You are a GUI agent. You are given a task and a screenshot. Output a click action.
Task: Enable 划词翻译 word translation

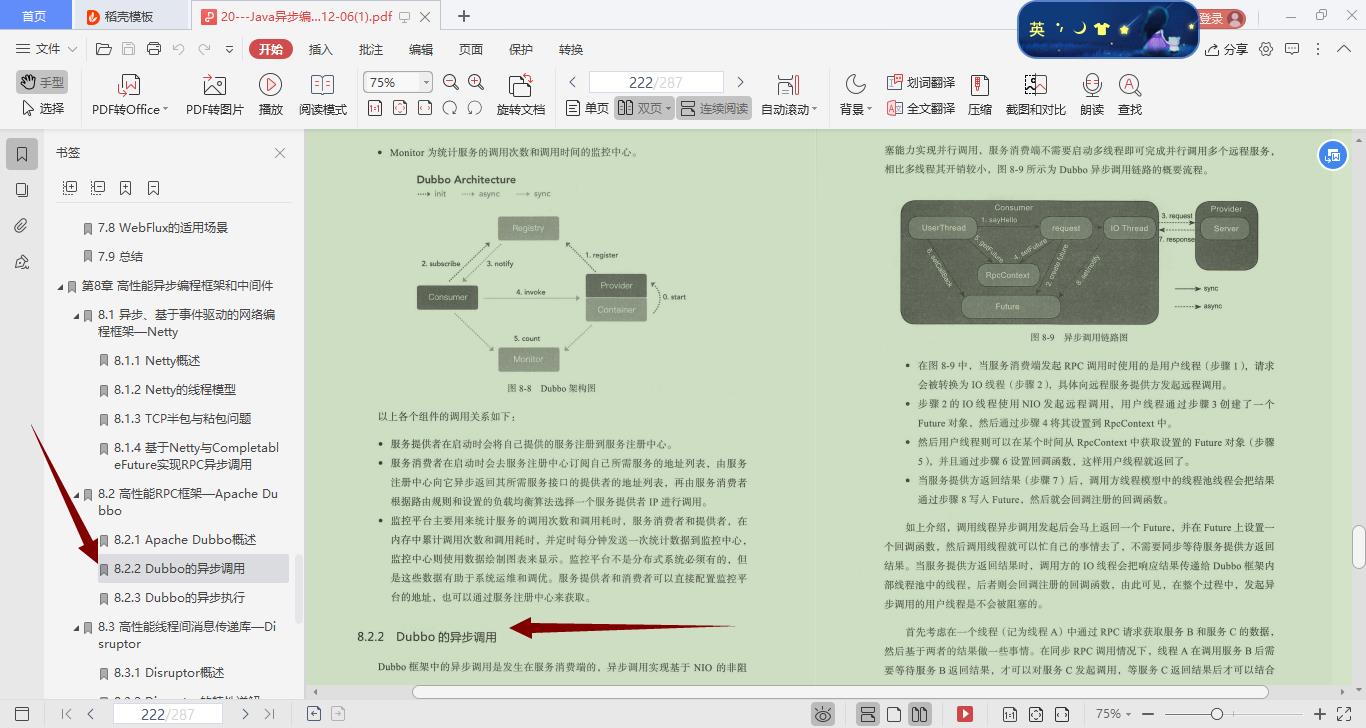921,83
